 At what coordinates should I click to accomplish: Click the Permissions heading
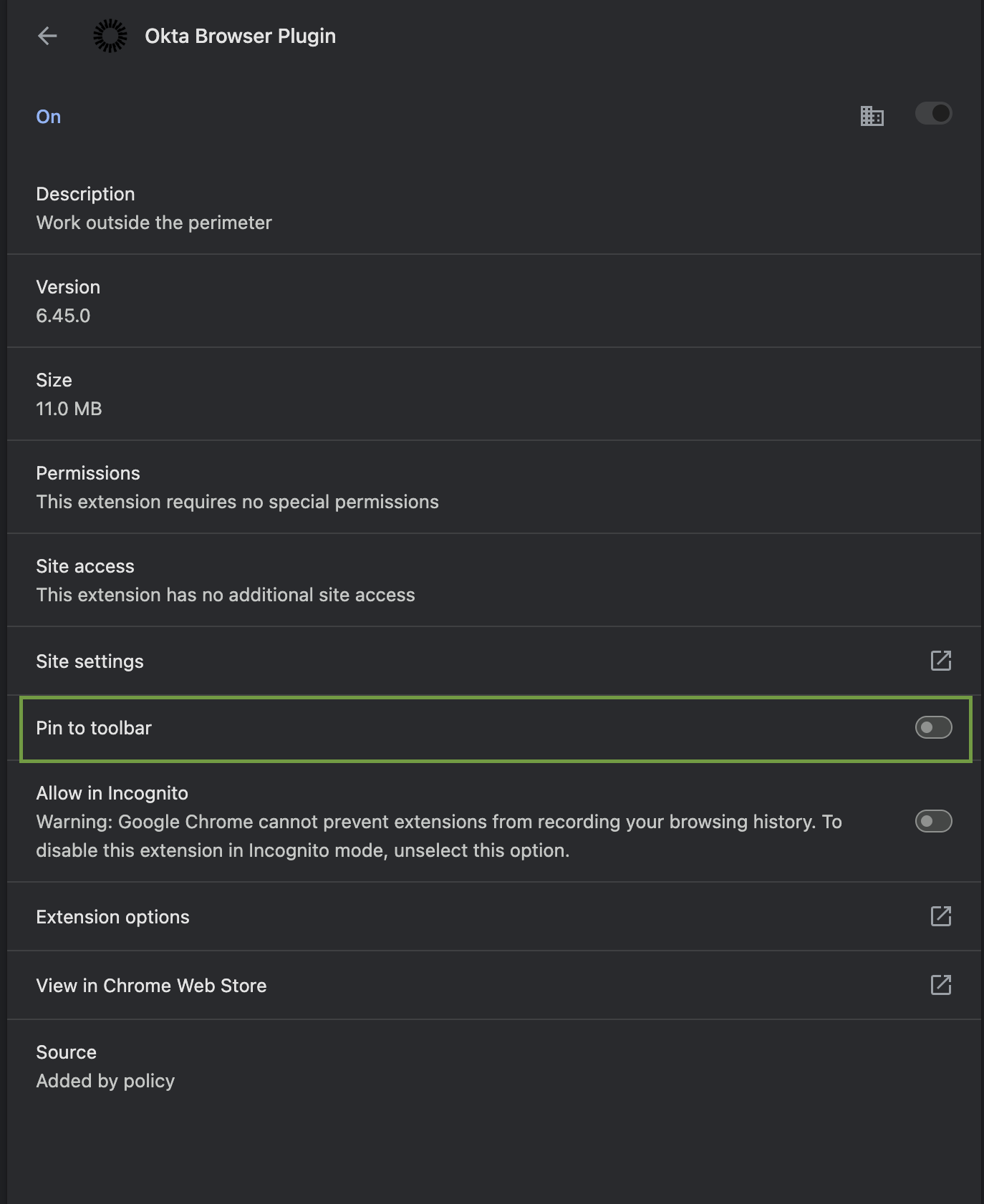(x=88, y=473)
